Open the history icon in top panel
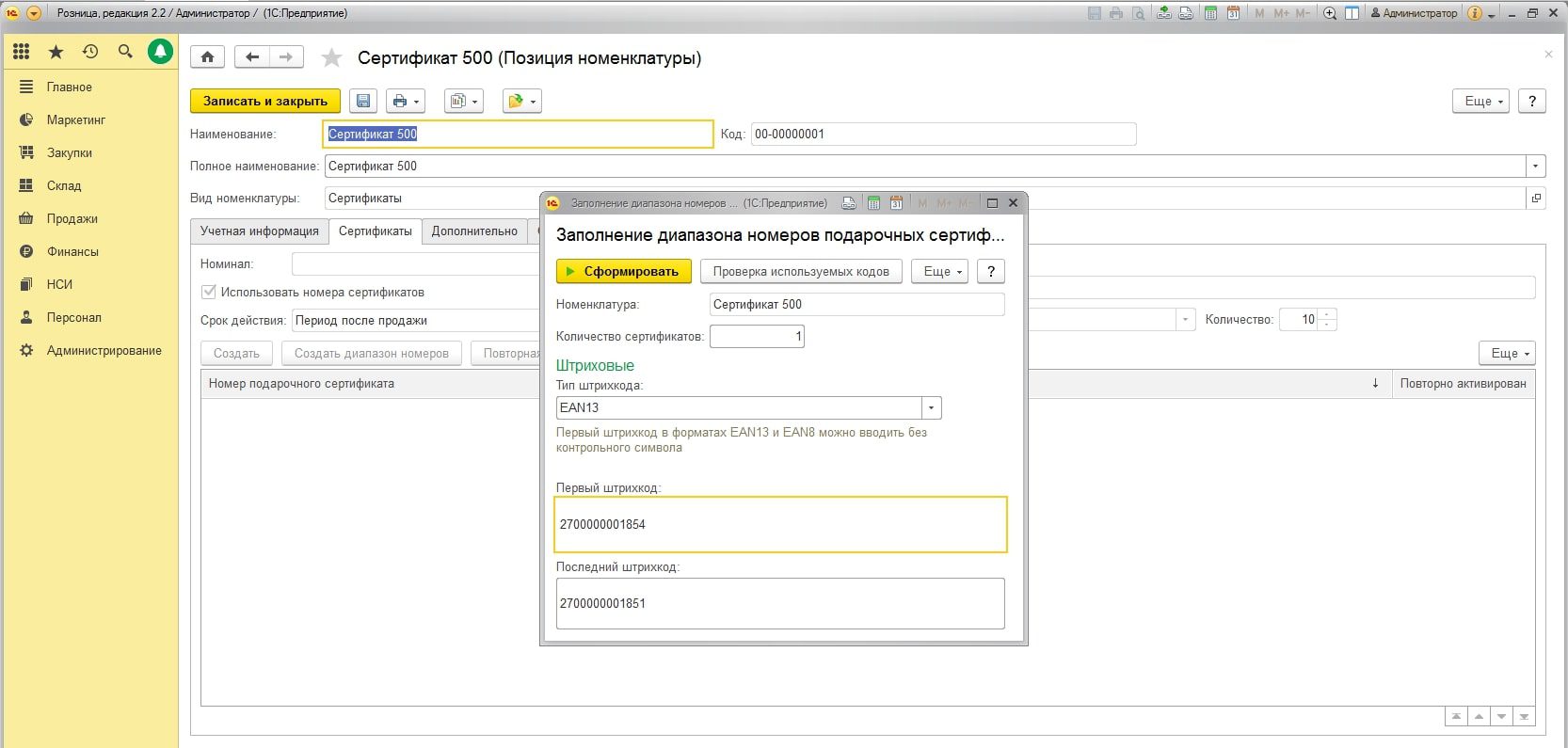 (90, 52)
